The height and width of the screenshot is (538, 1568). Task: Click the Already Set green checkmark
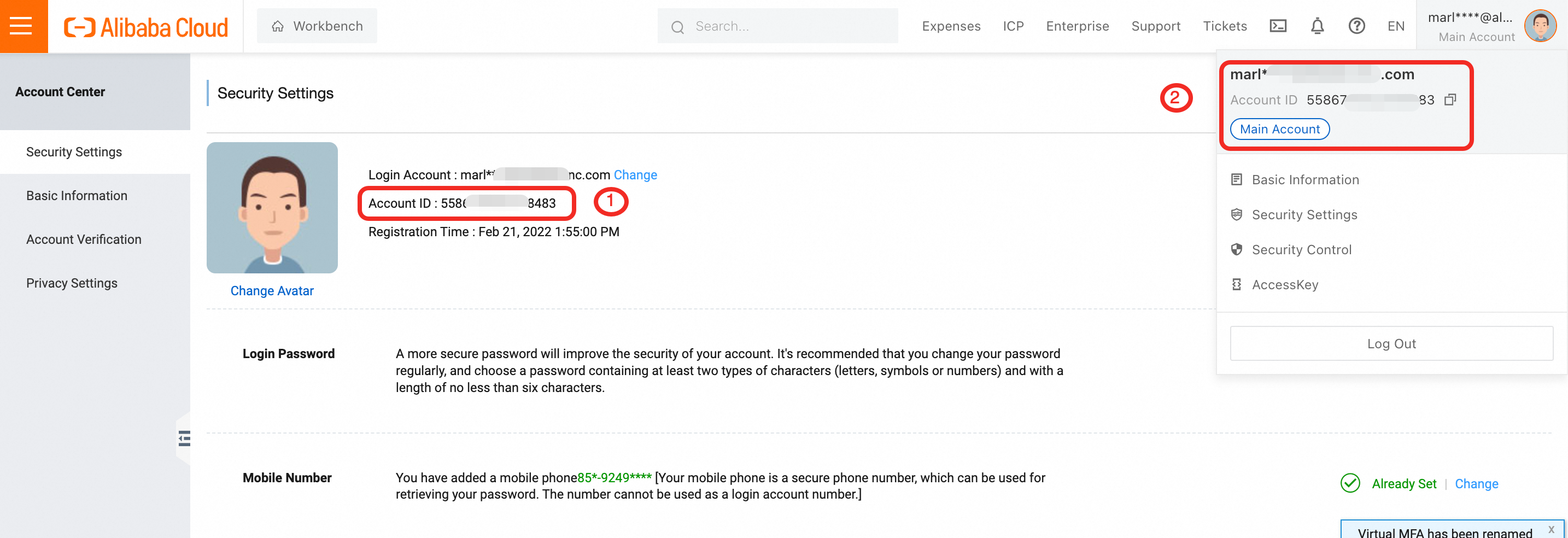1350,483
